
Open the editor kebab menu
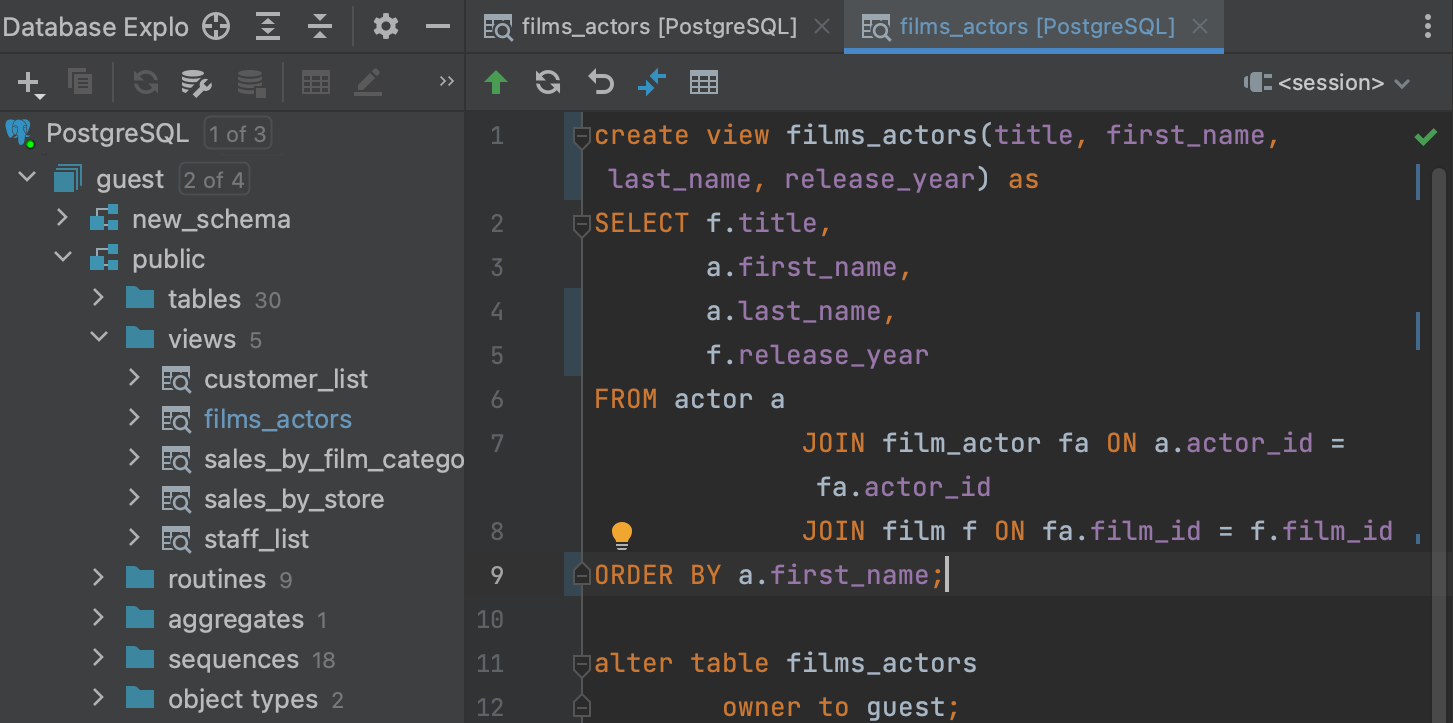1427,27
